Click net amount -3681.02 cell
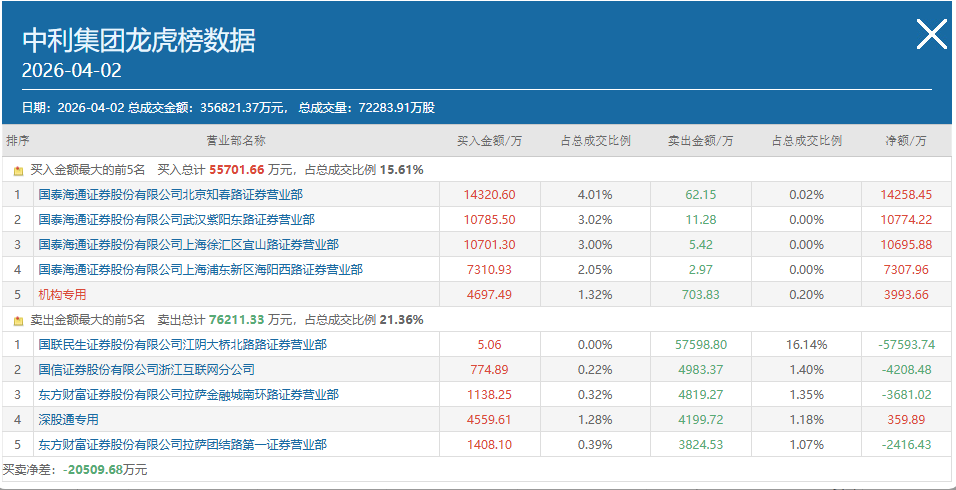Viewport: 956px width, 490px height. pyautogui.click(x=906, y=395)
